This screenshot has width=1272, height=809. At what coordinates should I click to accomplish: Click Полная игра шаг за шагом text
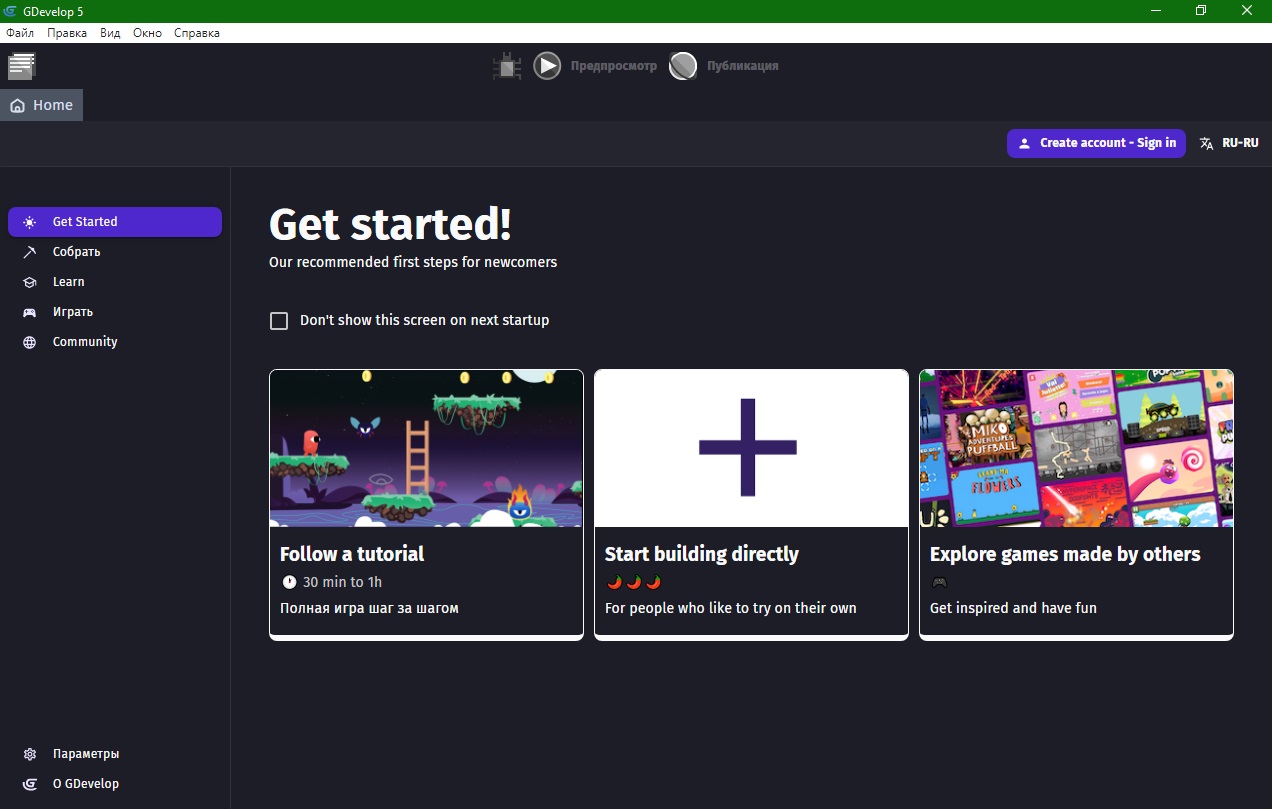point(369,608)
